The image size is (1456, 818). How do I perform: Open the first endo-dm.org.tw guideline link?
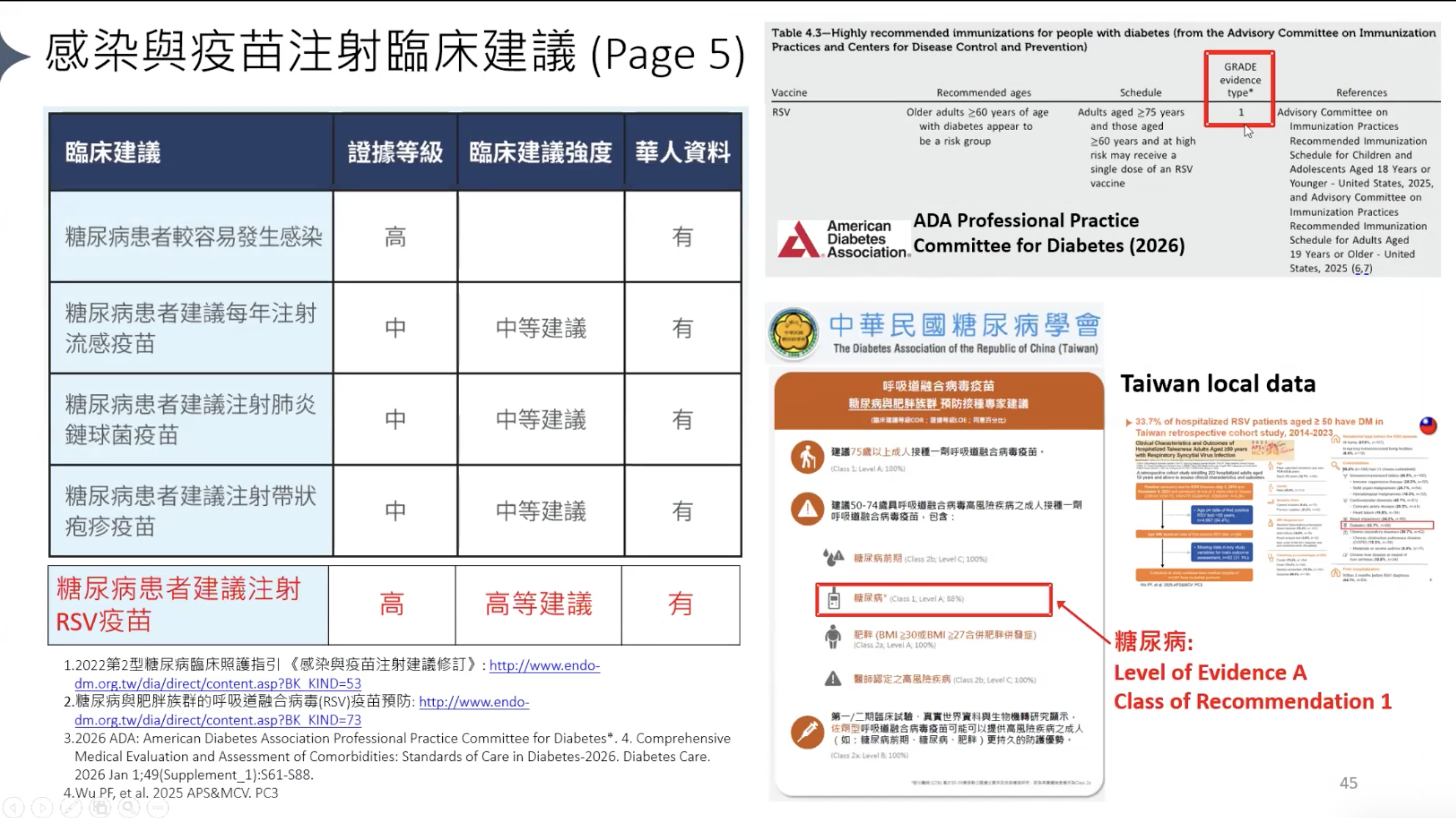(544, 666)
